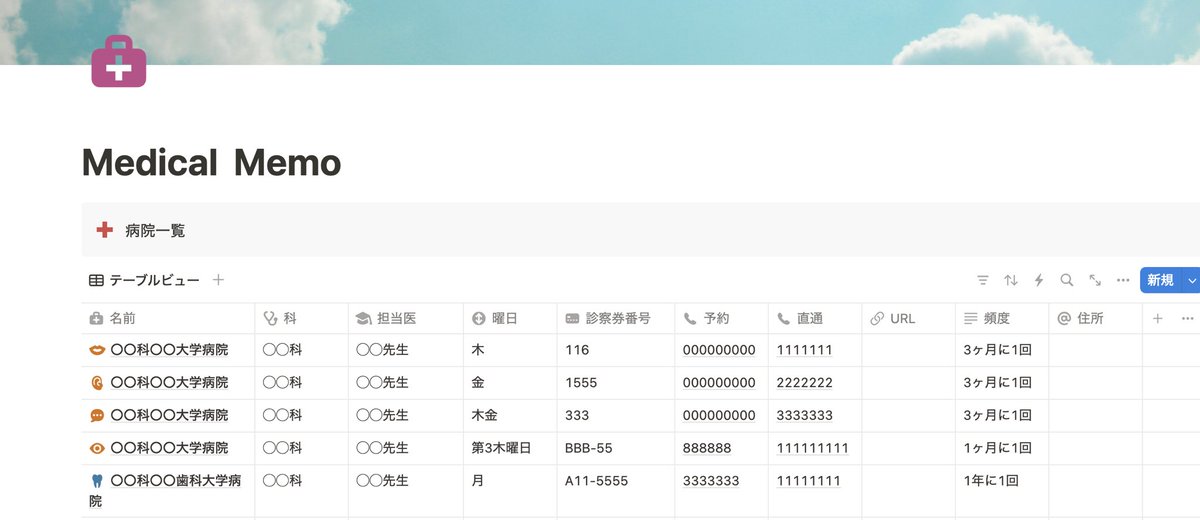The width and height of the screenshot is (1200, 520).
Task: Click direct number 3333333 in 直通 column
Action: (805, 415)
